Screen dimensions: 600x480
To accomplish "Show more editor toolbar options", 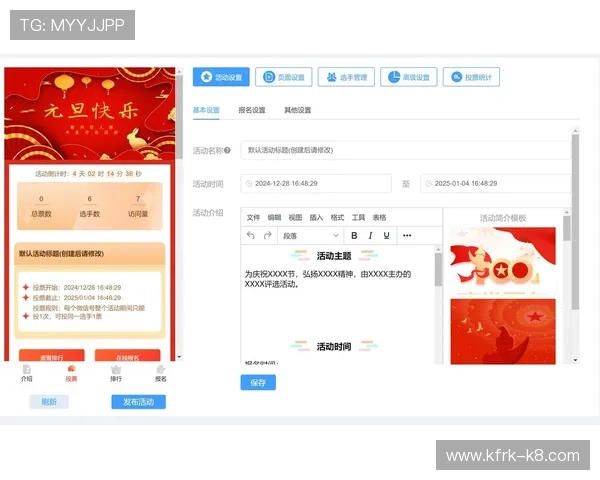I will pyautogui.click(x=407, y=235).
